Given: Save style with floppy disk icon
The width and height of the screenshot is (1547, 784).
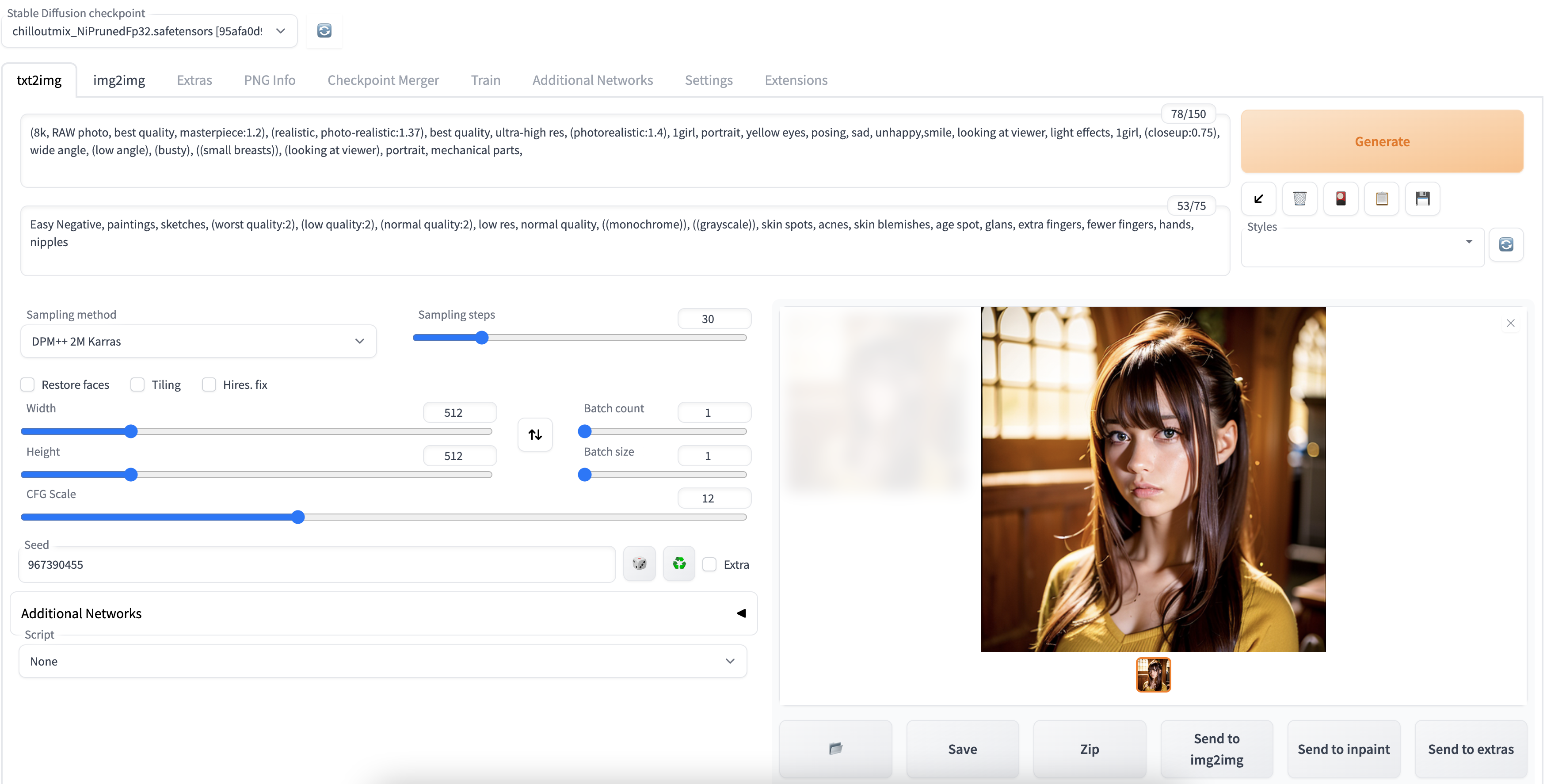Looking at the screenshot, I should [x=1422, y=199].
